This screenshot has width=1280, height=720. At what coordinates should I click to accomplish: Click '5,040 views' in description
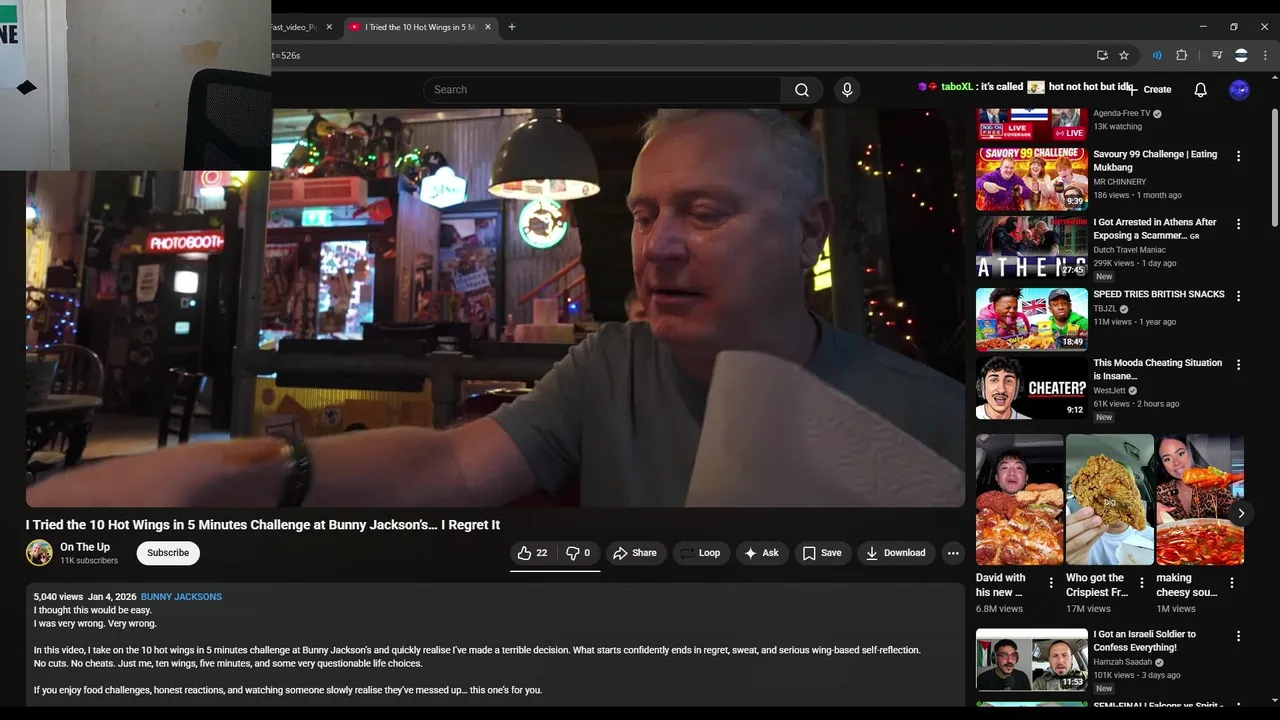[58, 597]
